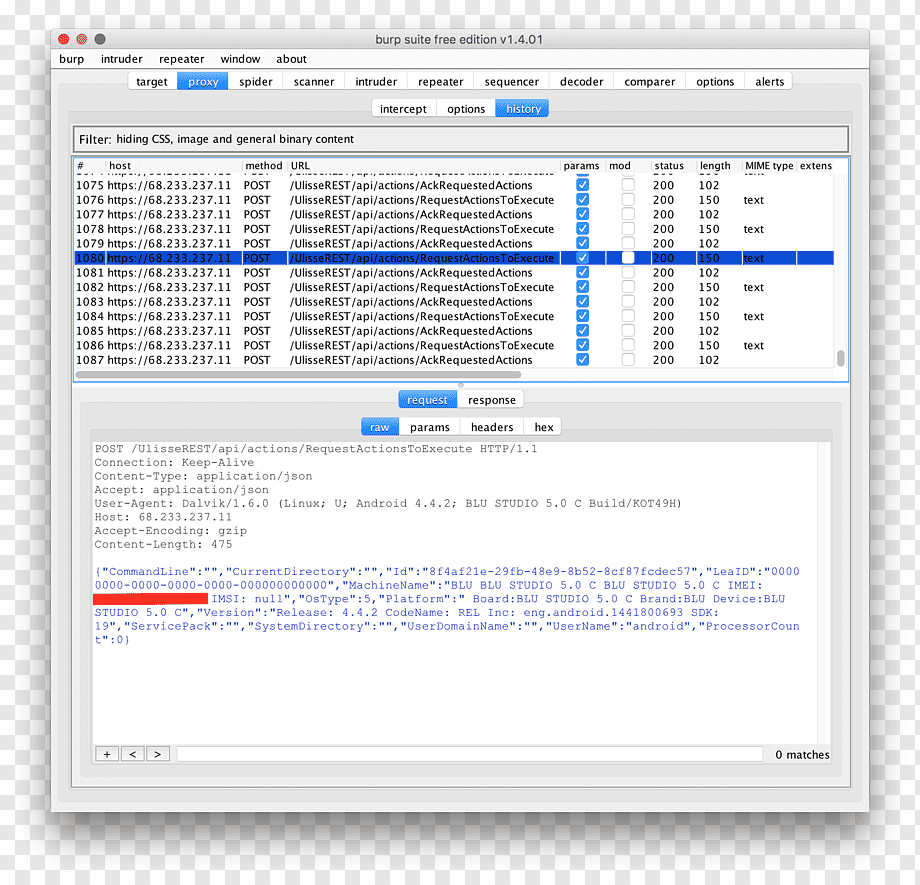Select row 1086 RequestActionsToExecute URL

[x=421, y=345]
